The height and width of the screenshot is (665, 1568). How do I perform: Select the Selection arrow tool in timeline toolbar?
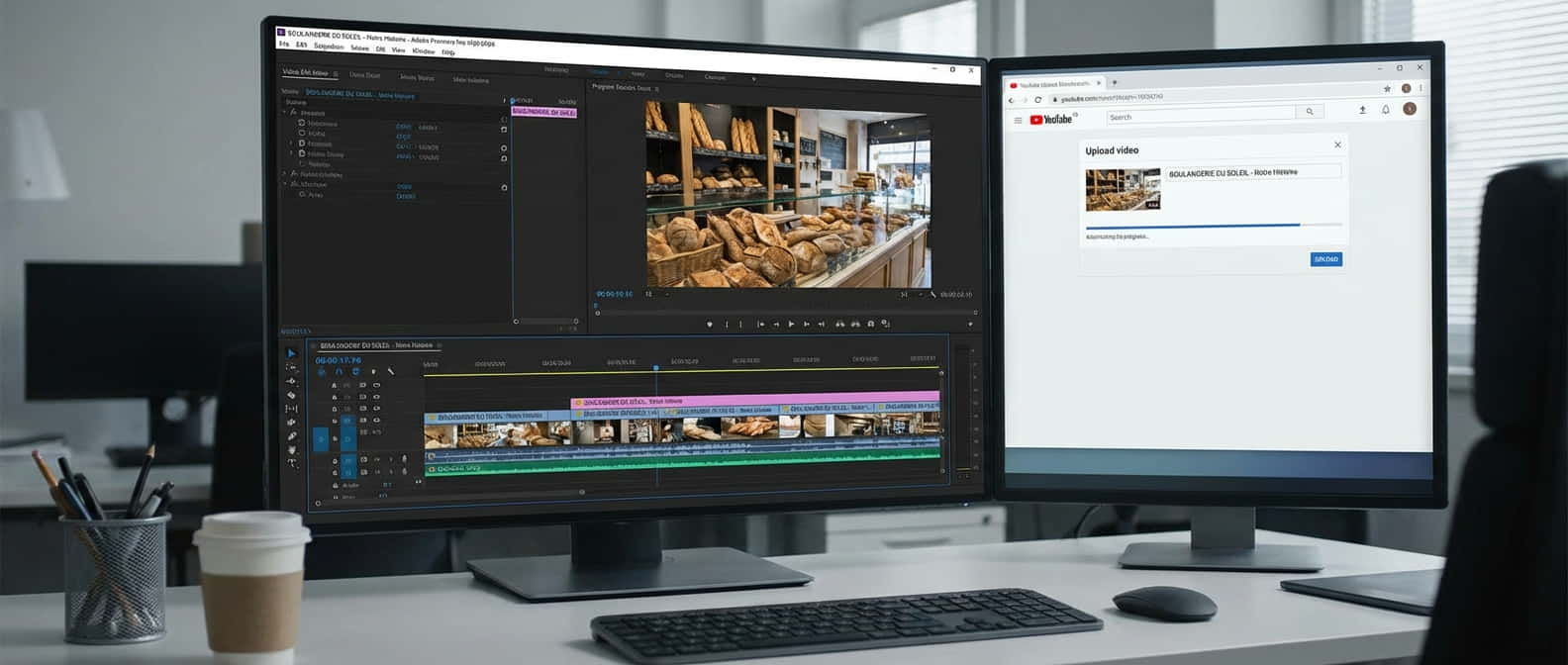[x=291, y=353]
